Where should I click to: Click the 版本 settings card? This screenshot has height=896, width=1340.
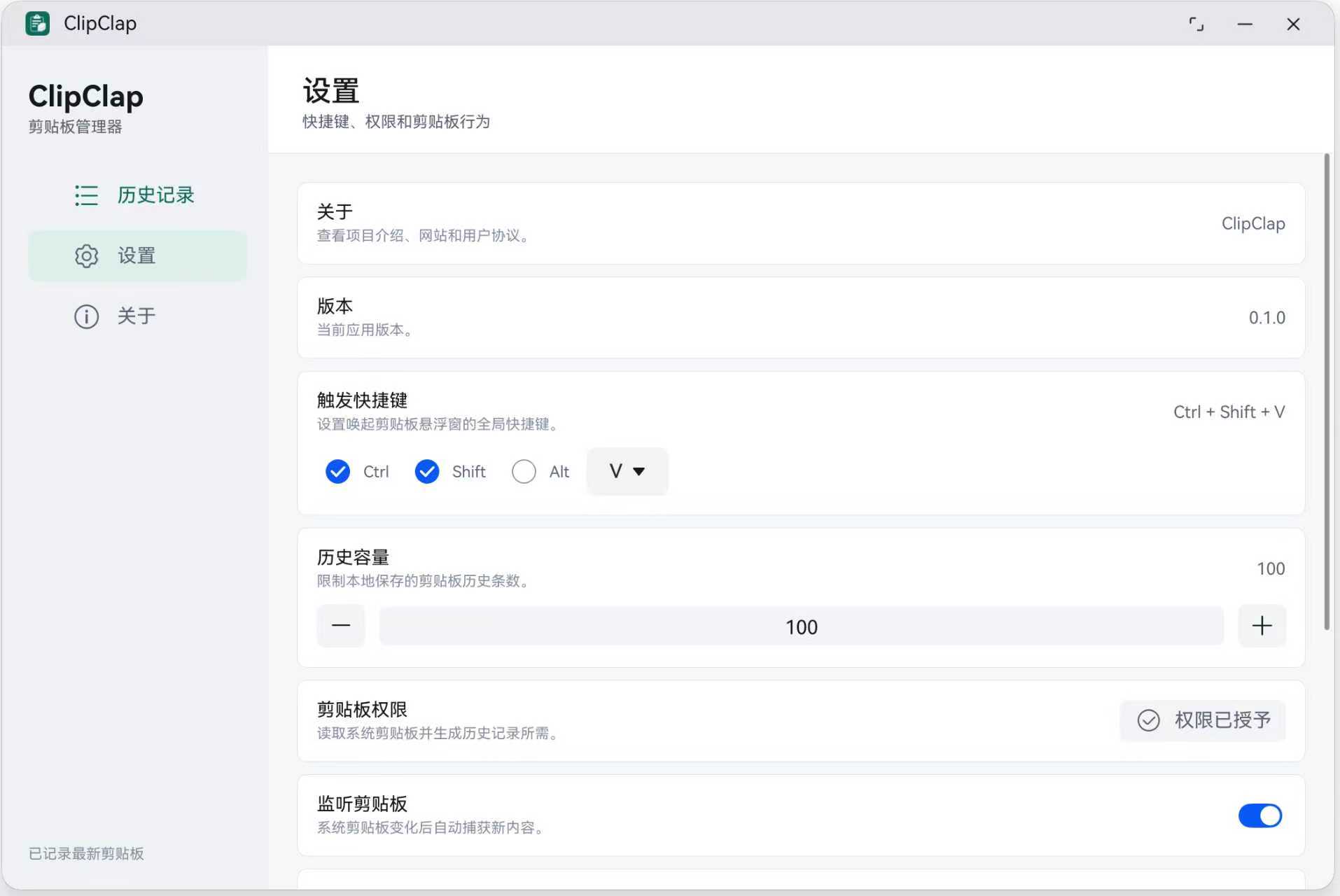(x=801, y=318)
